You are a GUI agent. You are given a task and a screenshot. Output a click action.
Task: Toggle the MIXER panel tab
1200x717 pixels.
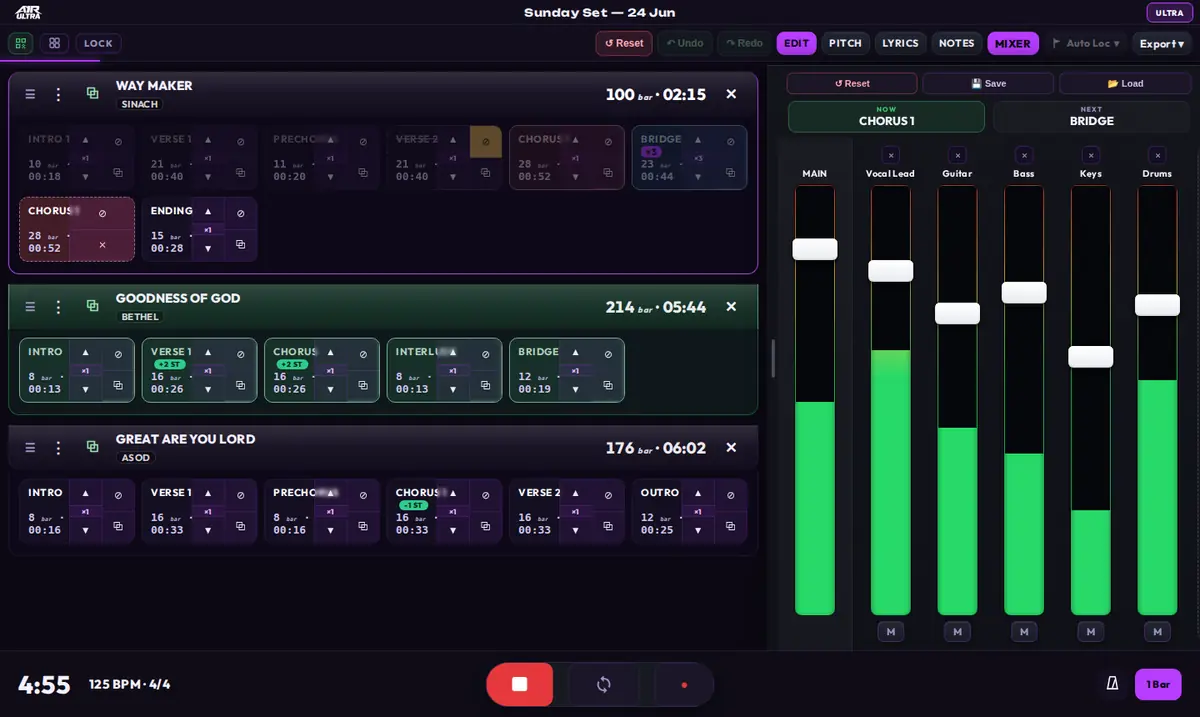pos(1013,43)
